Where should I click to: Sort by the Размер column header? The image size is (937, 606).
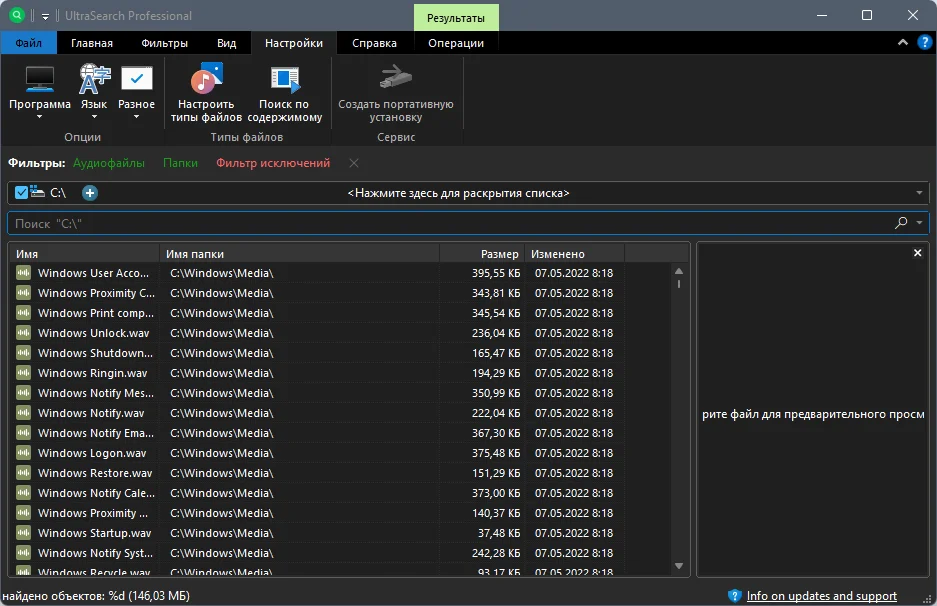(482, 254)
